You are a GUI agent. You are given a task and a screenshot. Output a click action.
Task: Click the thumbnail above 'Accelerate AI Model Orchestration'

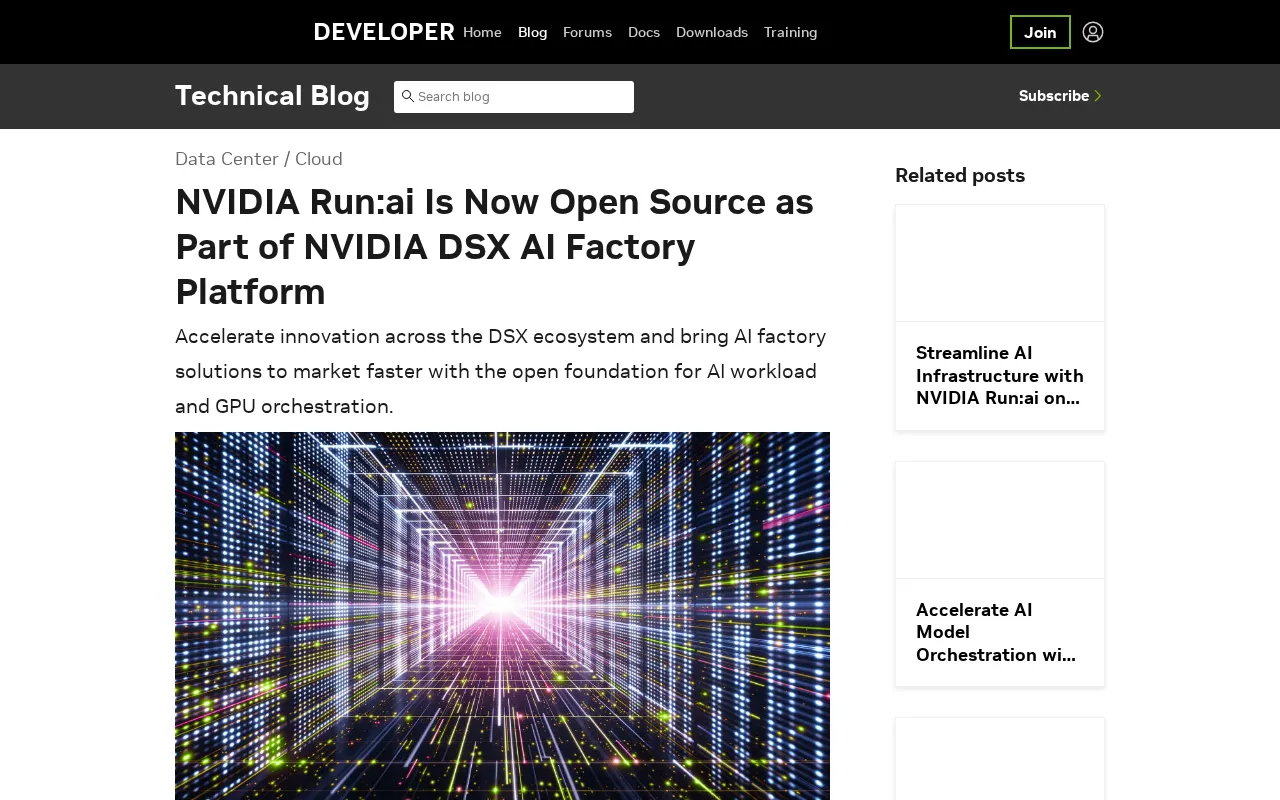click(x=1000, y=520)
